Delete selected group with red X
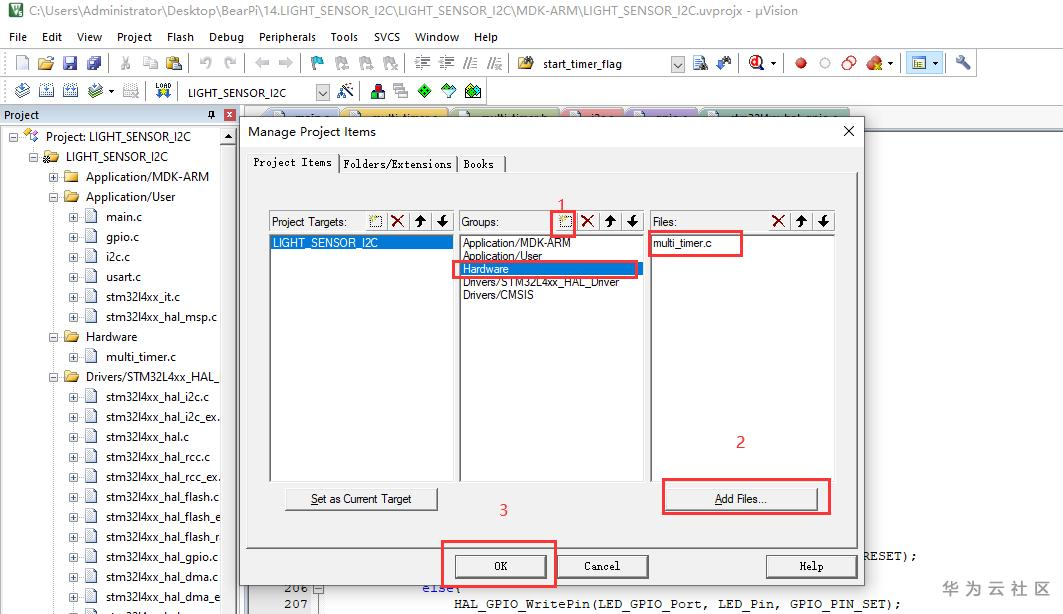This screenshot has height=614, width=1063. [588, 221]
